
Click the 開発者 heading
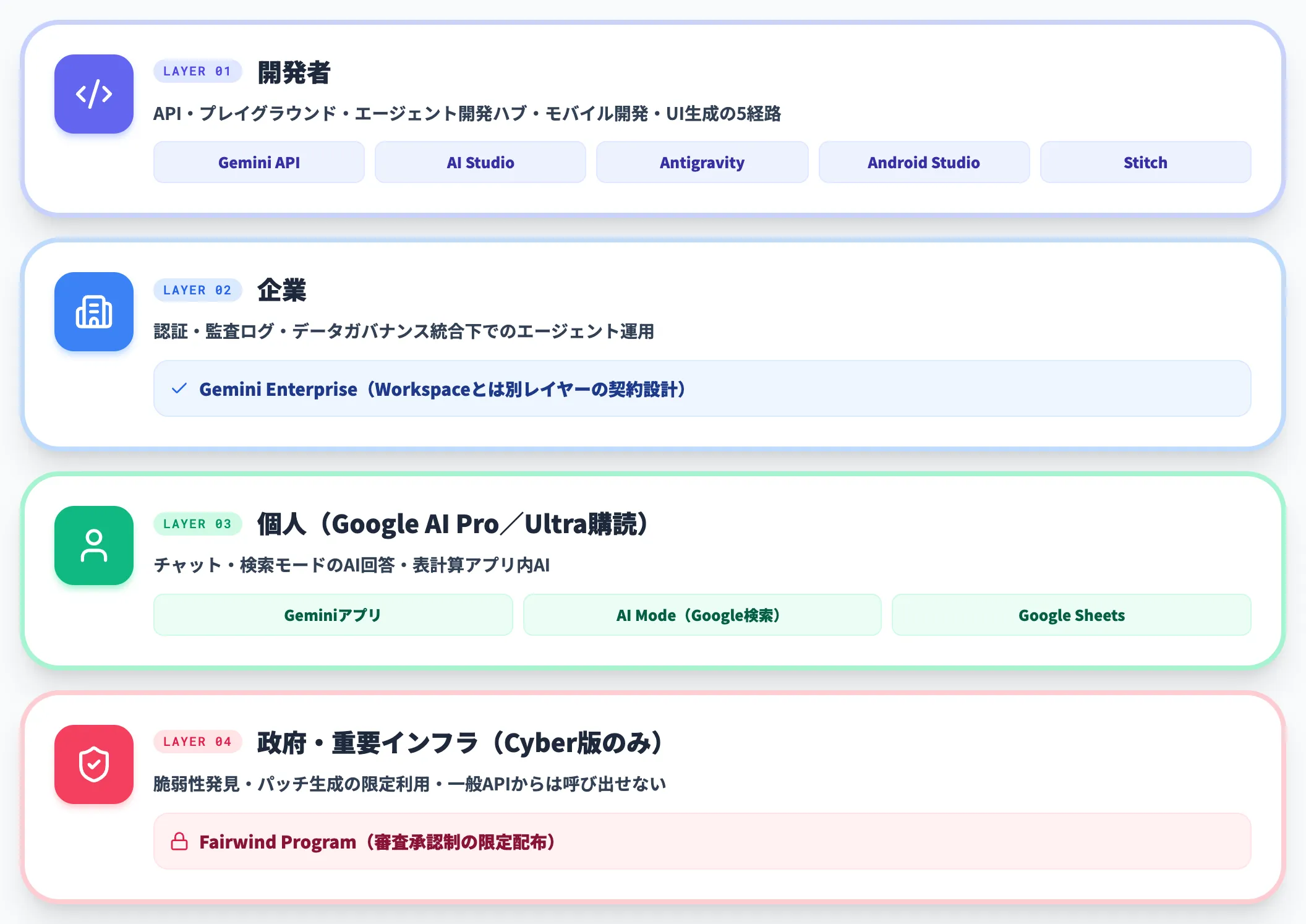294,72
